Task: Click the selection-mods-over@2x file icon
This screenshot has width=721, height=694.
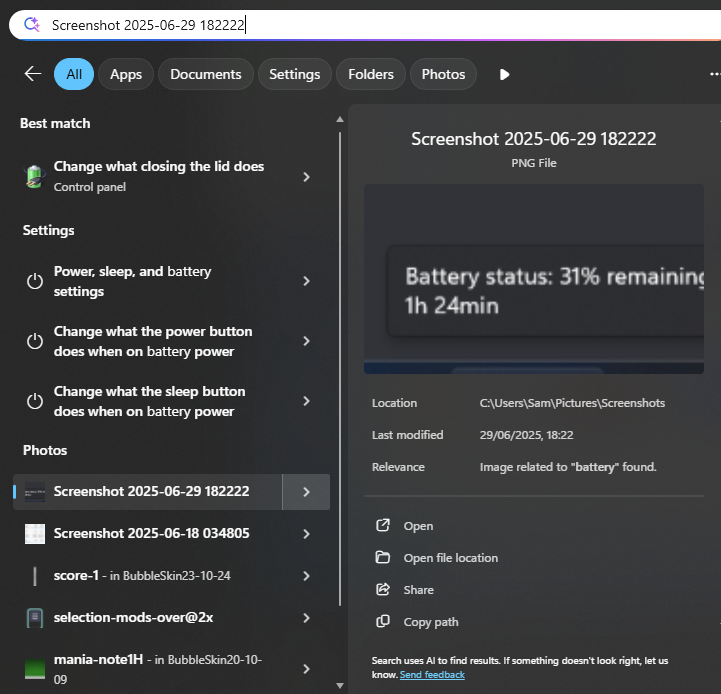Action: pyautogui.click(x=34, y=618)
